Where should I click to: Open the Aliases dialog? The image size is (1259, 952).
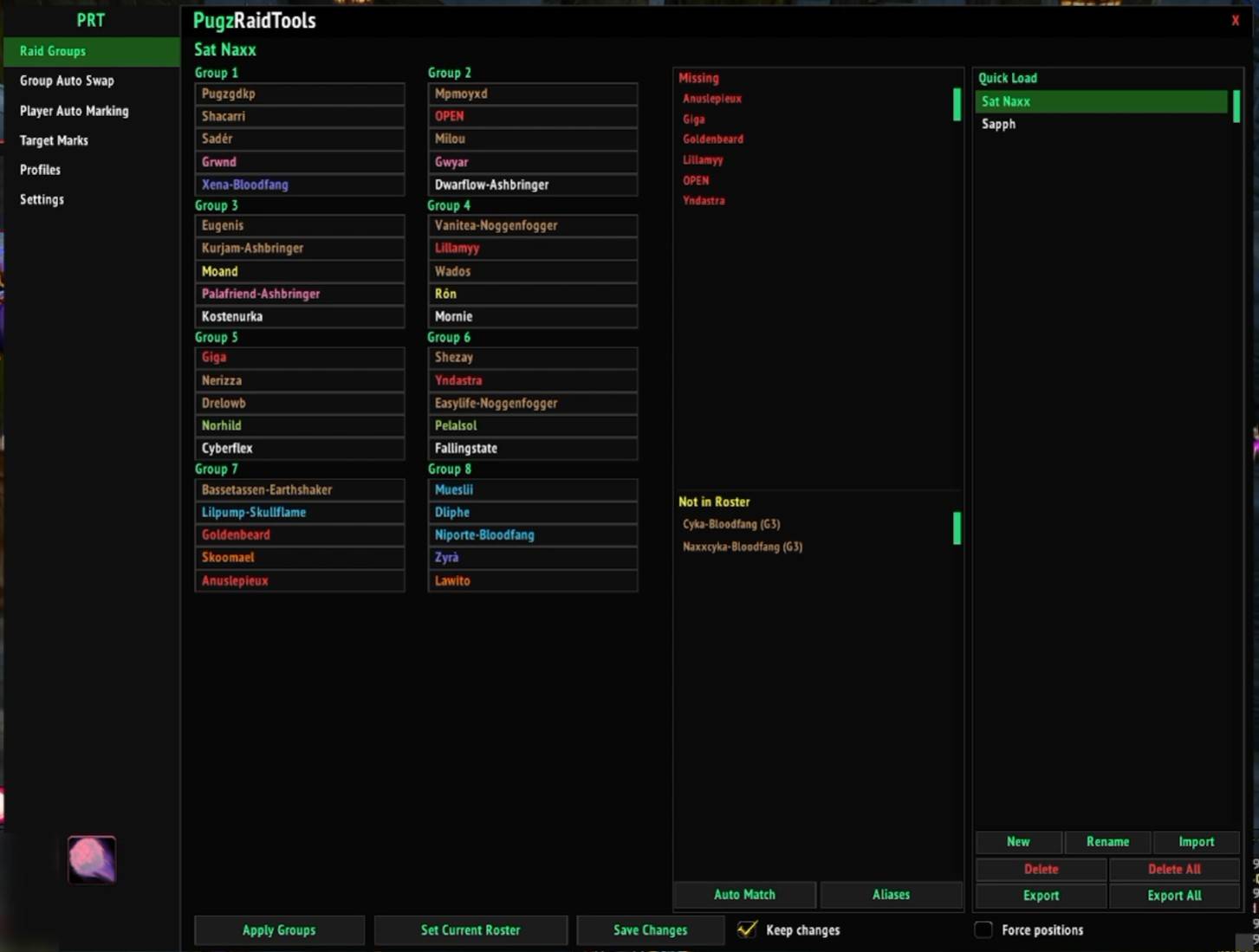891,895
